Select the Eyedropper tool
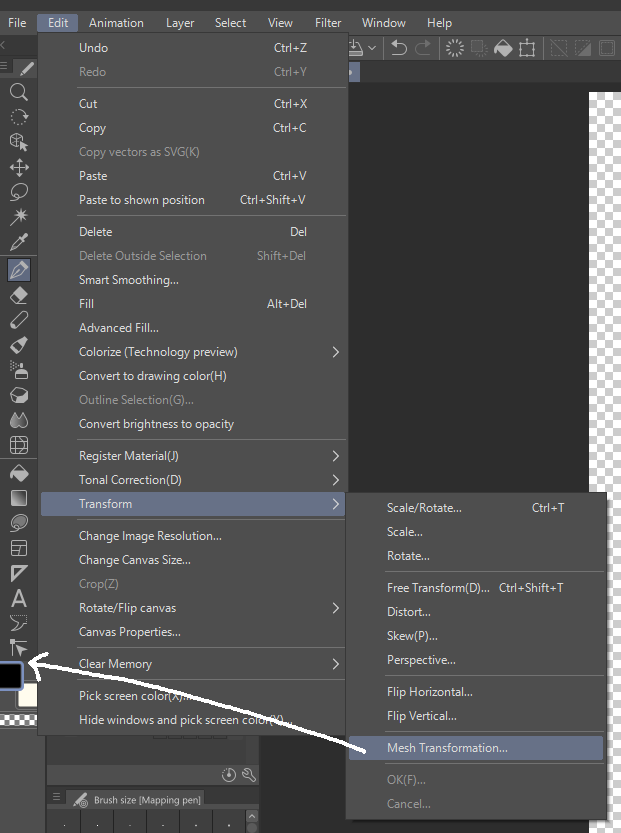The height and width of the screenshot is (833, 621). pyautogui.click(x=19, y=242)
